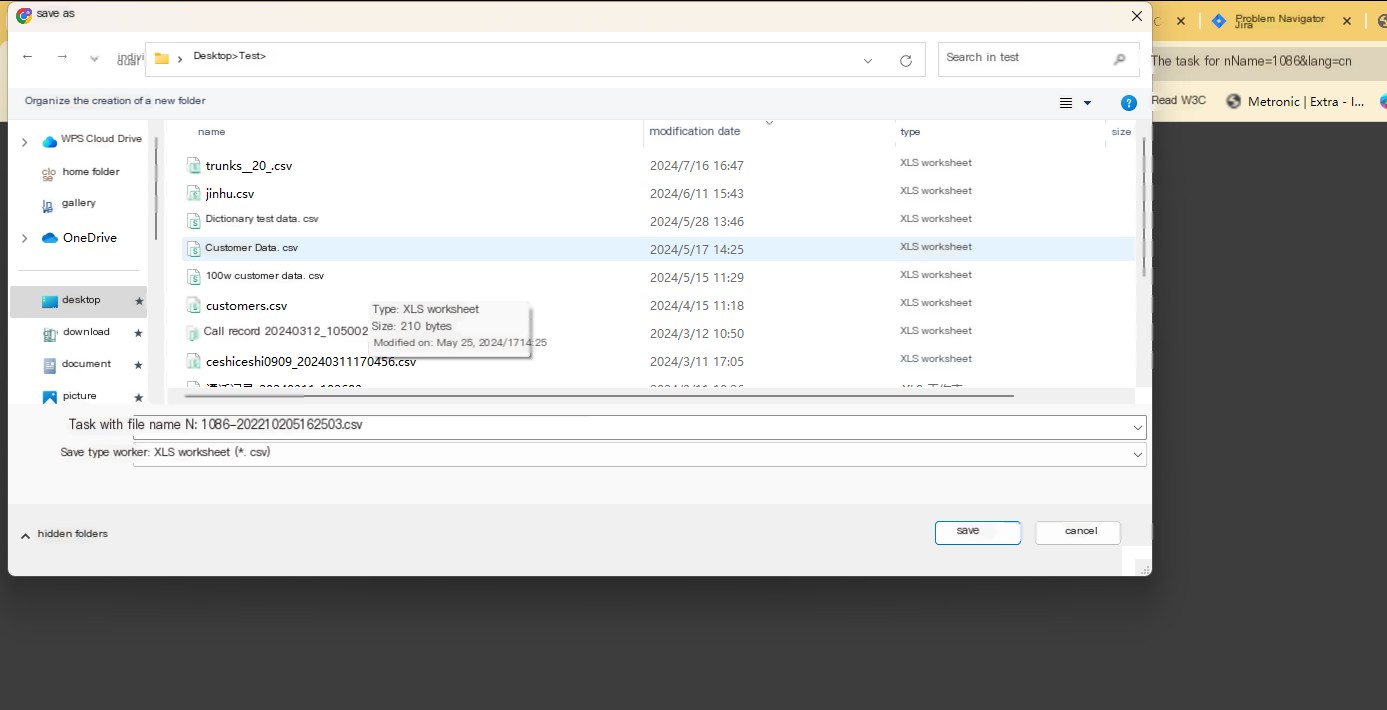Click the 100w customer data file icon

click(194, 277)
